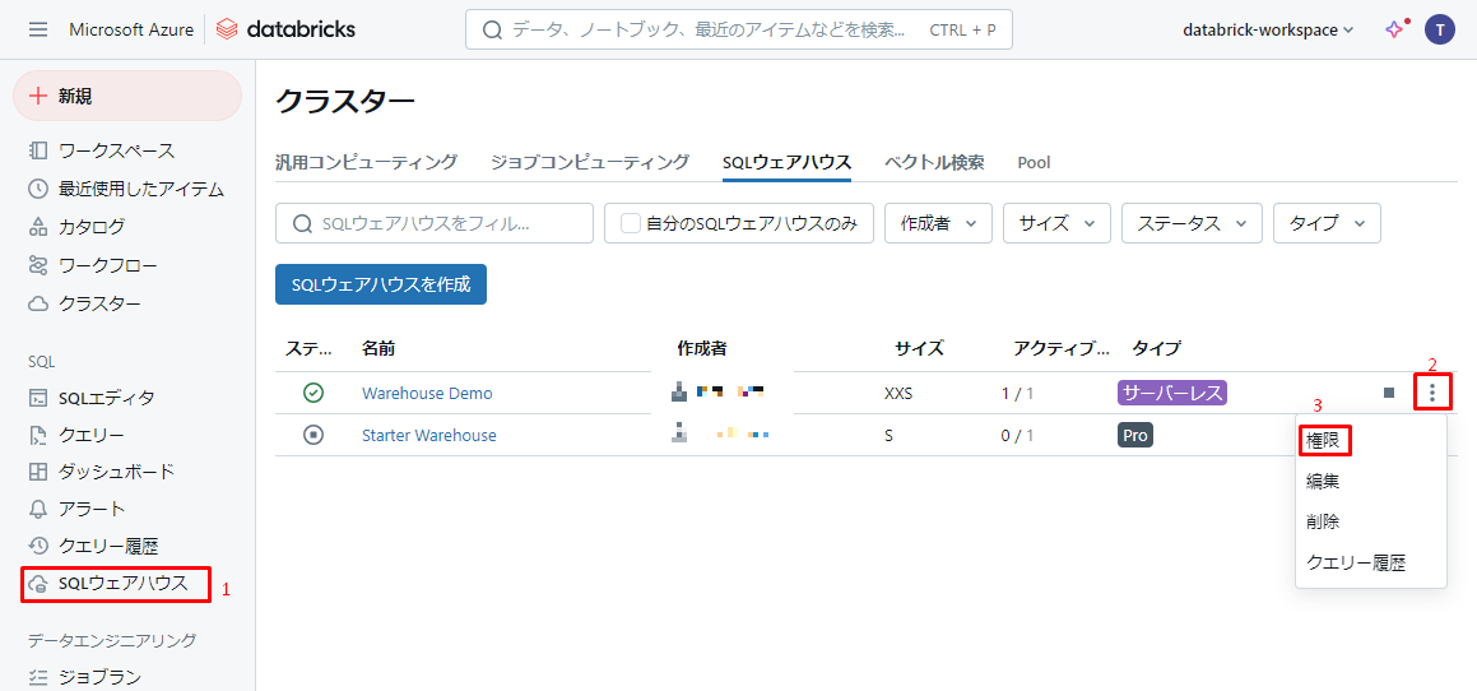Click the Warehouse Demo running status icon
Viewport: 1477px width, 691px height.
pyautogui.click(x=313, y=393)
